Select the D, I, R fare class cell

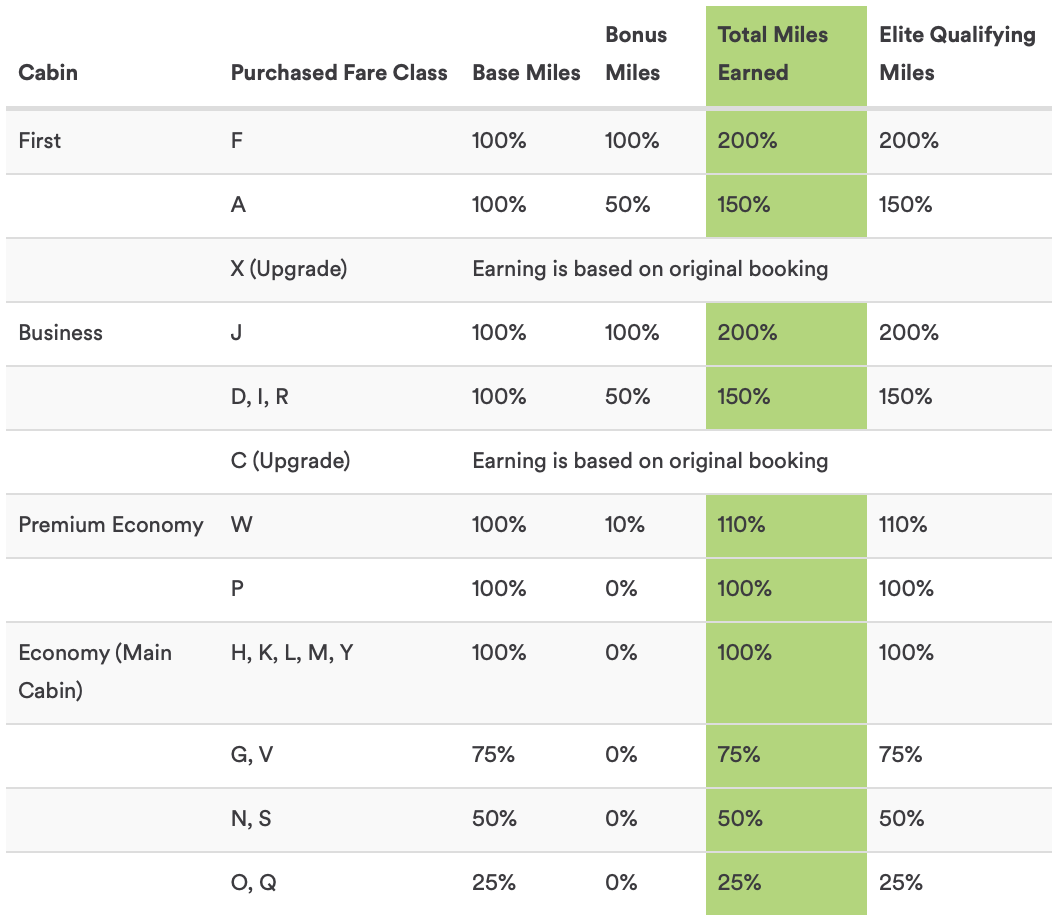coord(260,397)
